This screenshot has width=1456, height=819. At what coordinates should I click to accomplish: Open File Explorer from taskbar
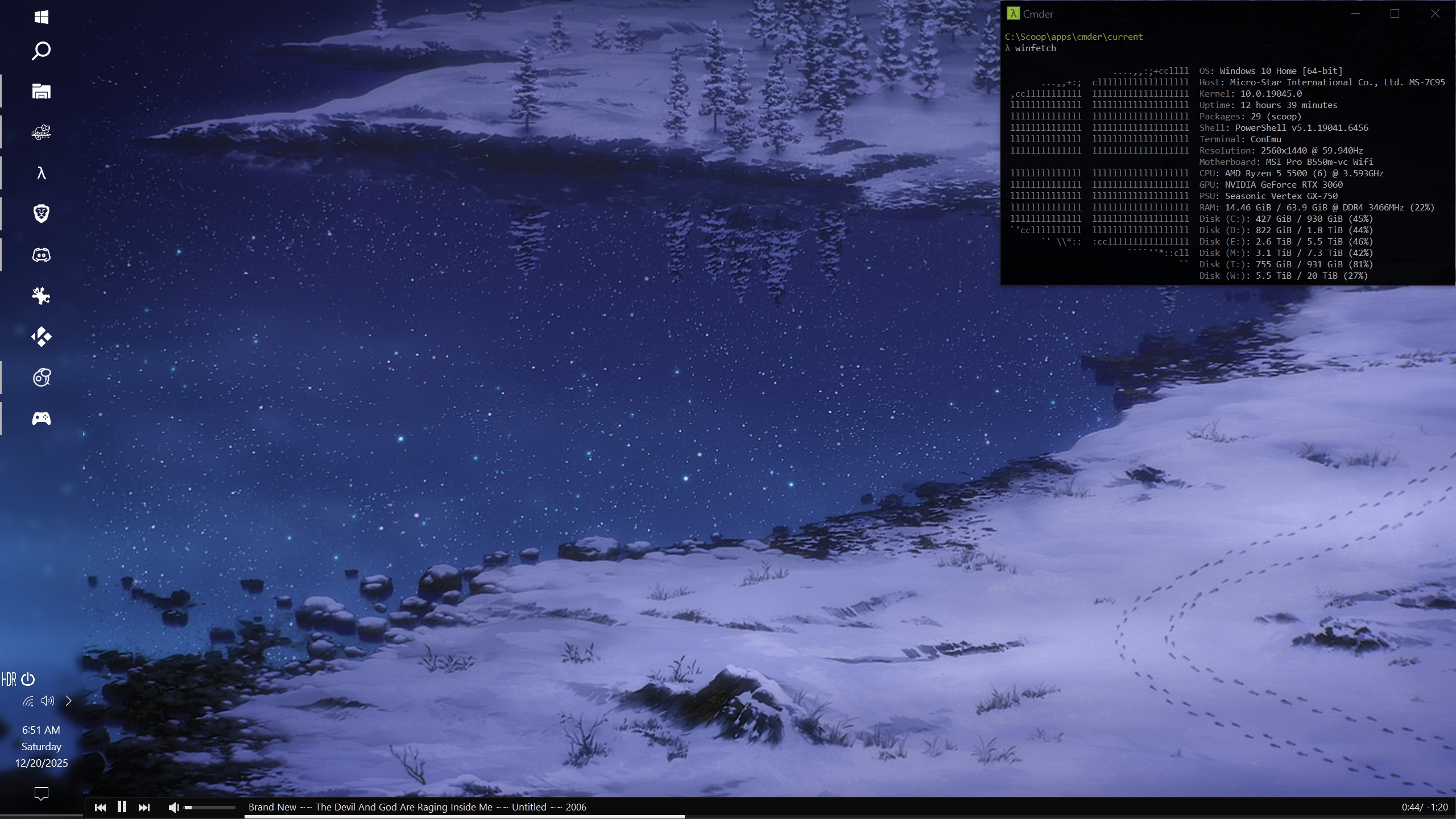pos(41,92)
